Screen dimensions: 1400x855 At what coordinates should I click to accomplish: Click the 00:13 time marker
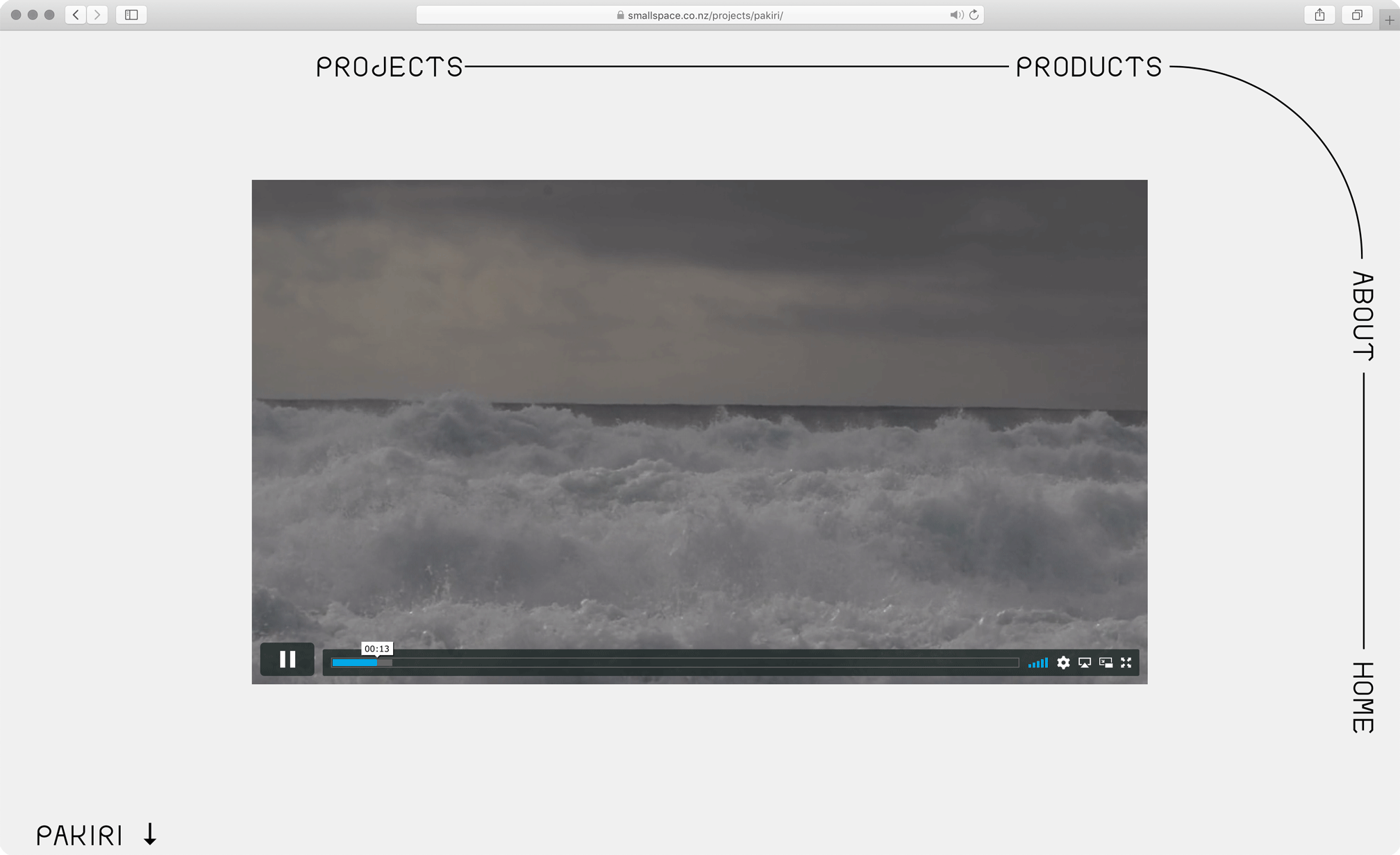point(377,649)
